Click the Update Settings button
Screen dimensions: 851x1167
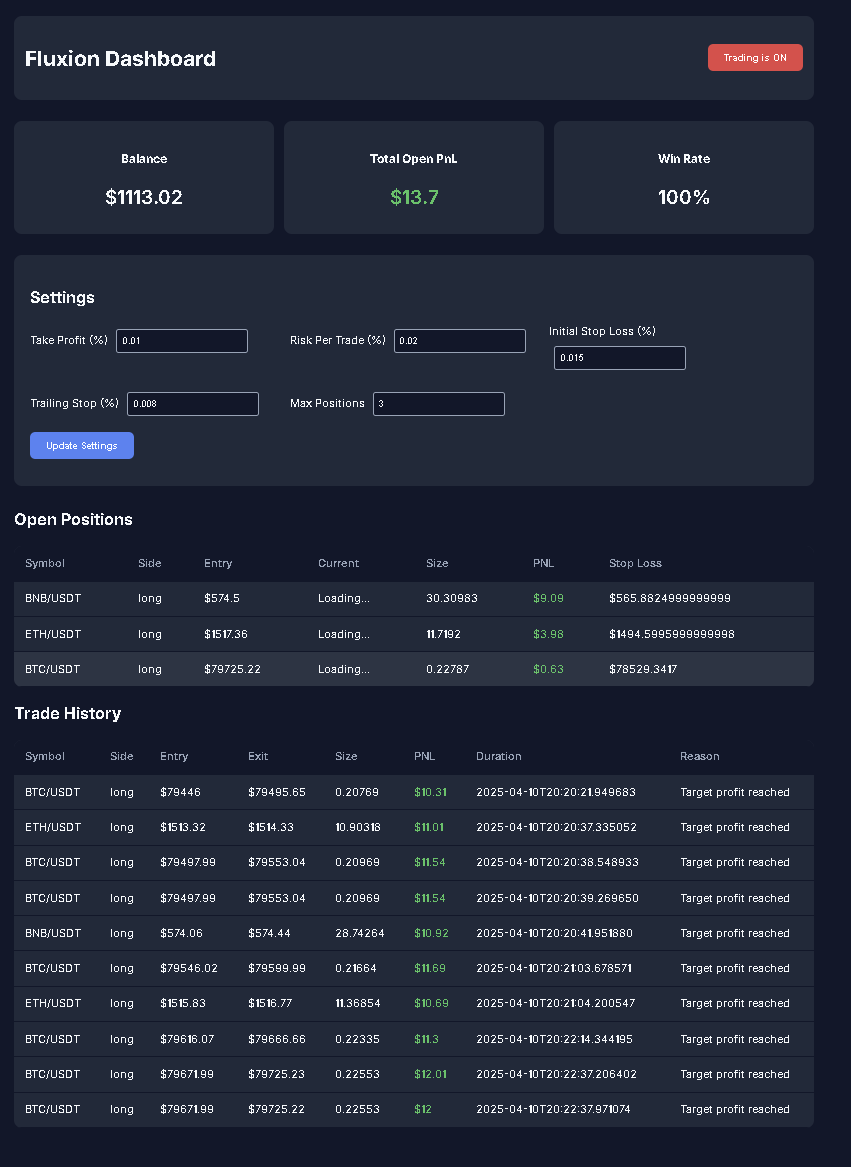(x=82, y=445)
